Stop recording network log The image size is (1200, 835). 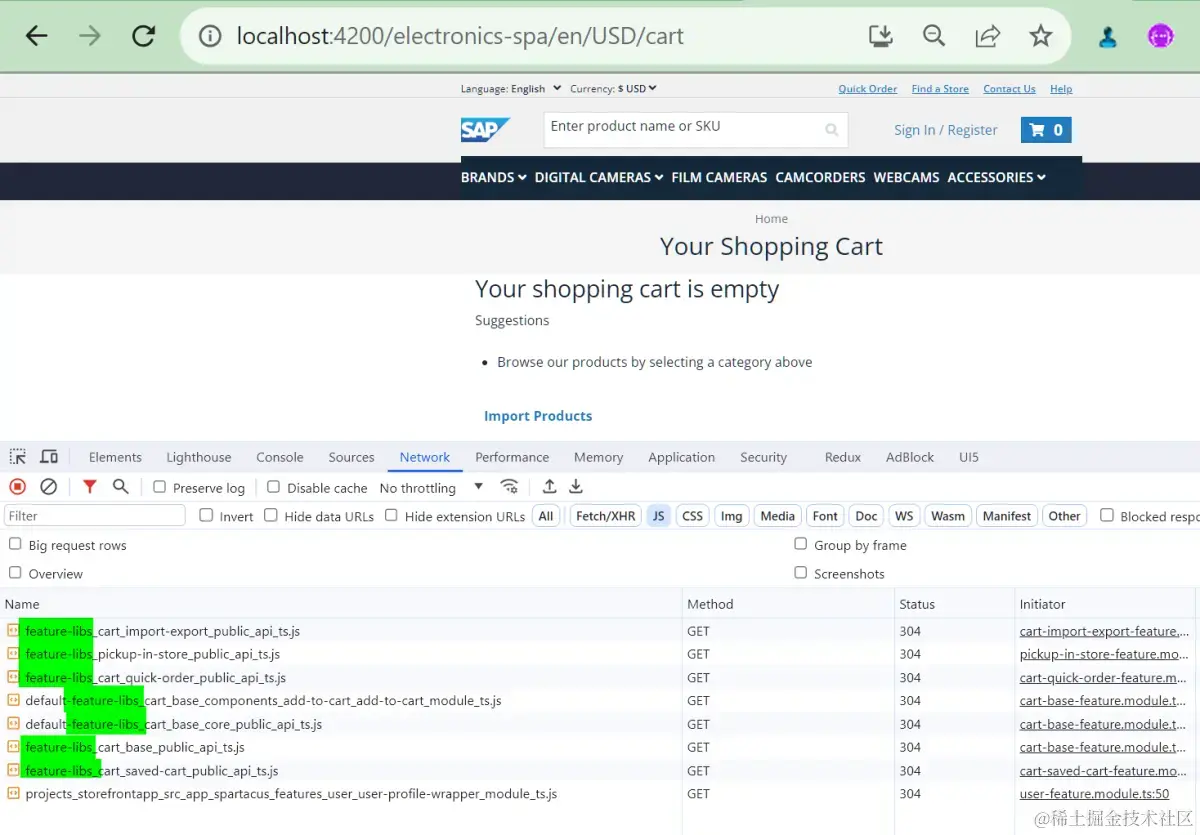tap(18, 487)
